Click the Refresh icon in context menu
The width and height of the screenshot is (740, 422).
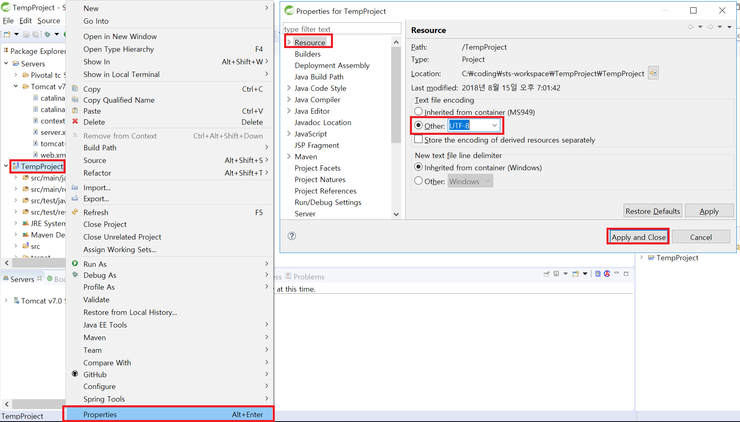point(75,213)
